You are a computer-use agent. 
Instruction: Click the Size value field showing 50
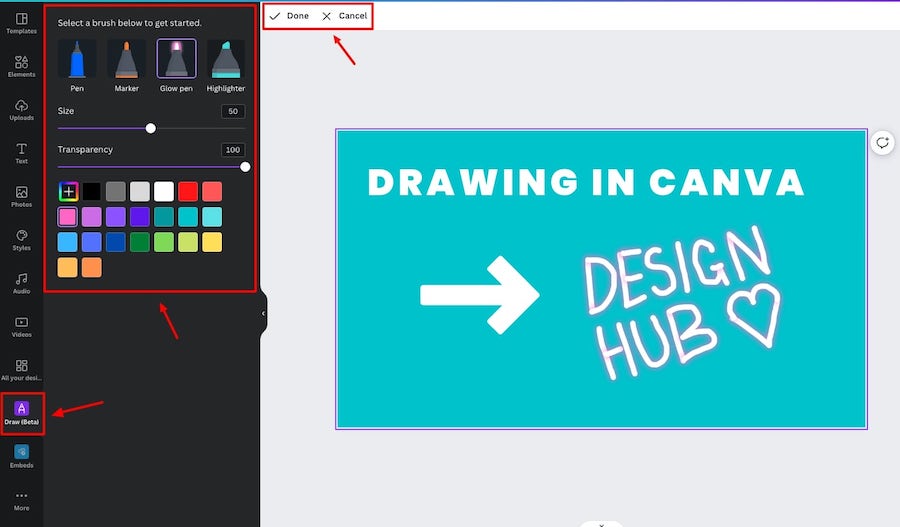coord(233,111)
